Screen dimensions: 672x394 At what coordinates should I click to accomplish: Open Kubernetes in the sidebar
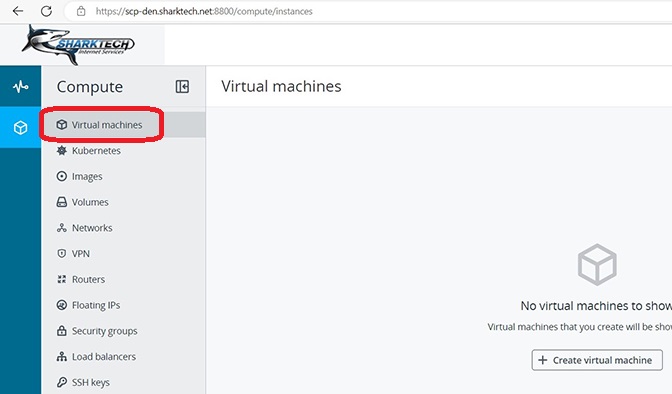pos(123,150)
